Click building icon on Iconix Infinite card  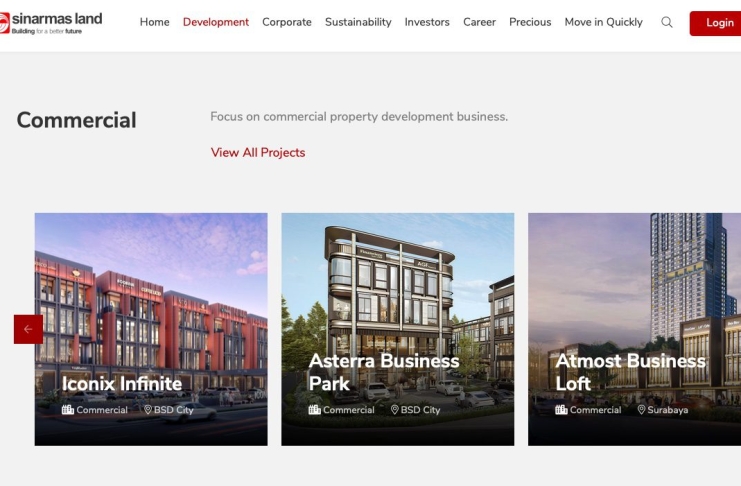coord(68,409)
